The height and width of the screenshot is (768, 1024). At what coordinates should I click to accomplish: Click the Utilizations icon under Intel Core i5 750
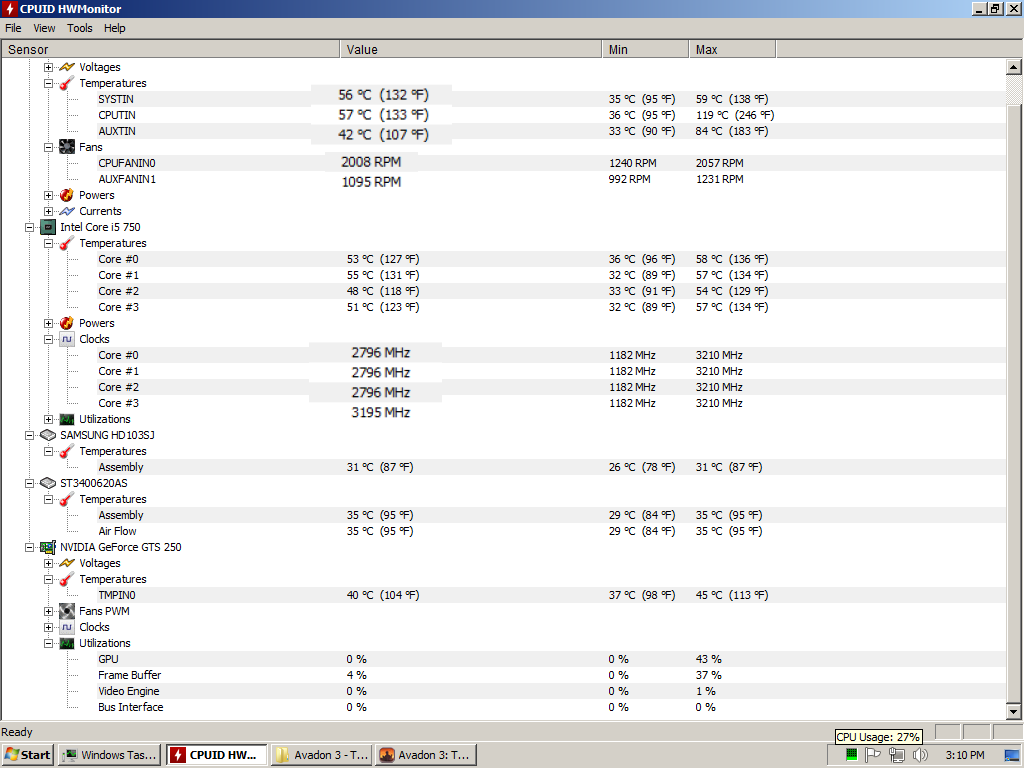point(67,419)
